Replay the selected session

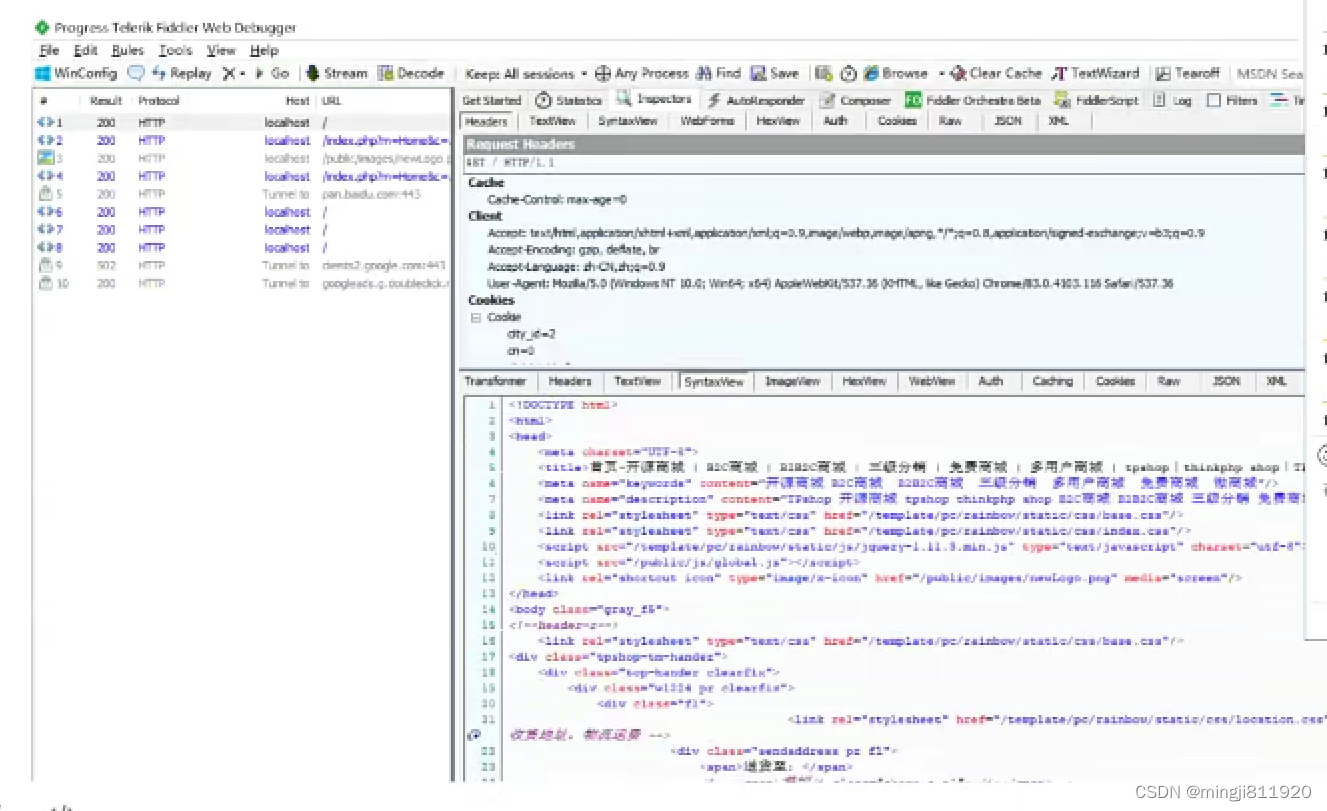(x=181, y=73)
